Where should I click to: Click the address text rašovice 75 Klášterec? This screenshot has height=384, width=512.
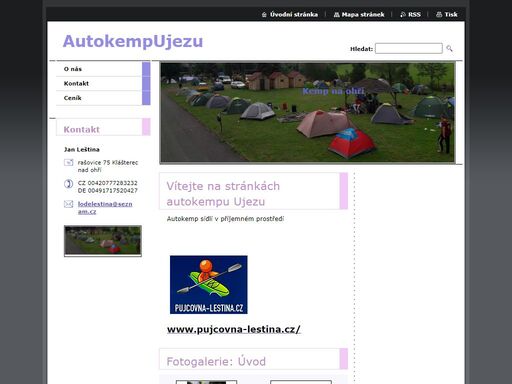point(108,166)
